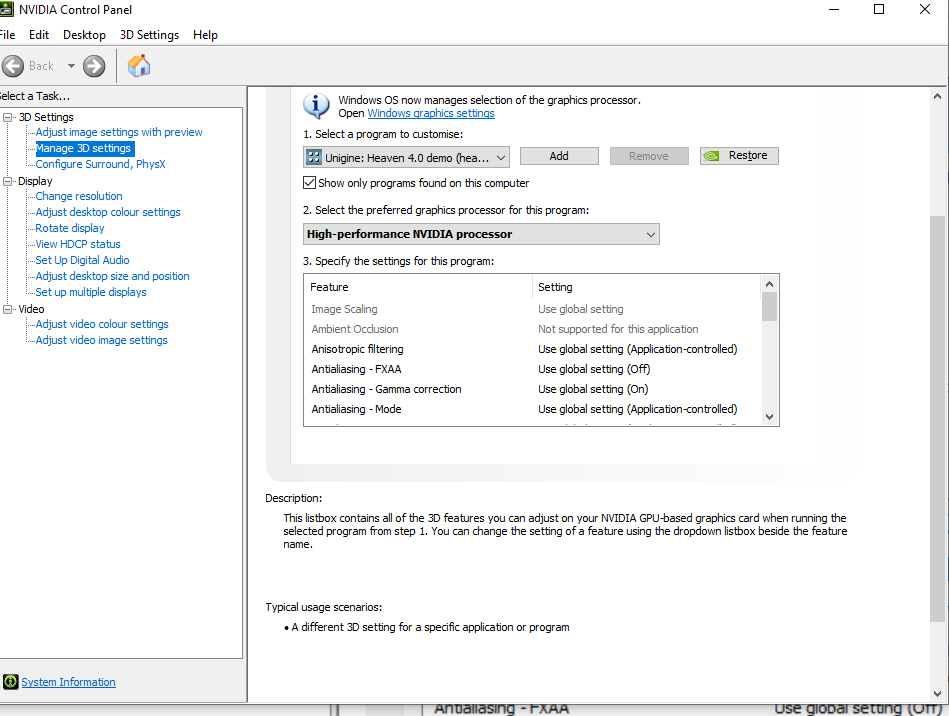The height and width of the screenshot is (716, 949).
Task: Click the Back arrow icon
Action: [x=13, y=66]
